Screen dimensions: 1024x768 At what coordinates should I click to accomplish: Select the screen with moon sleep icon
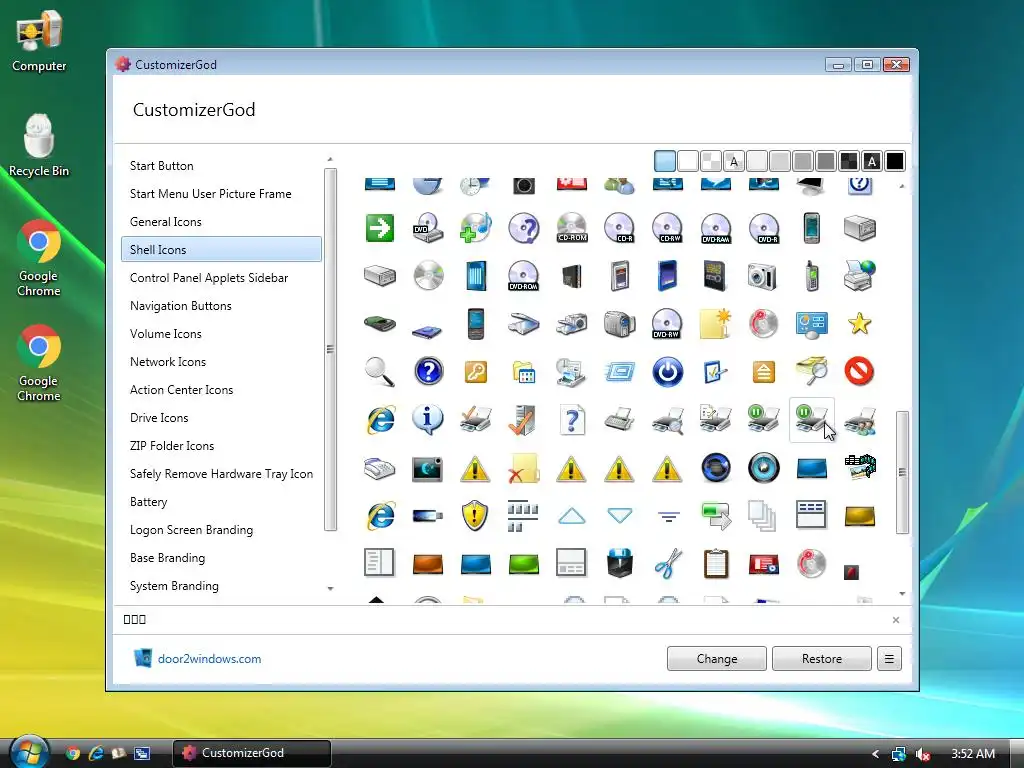point(428,469)
